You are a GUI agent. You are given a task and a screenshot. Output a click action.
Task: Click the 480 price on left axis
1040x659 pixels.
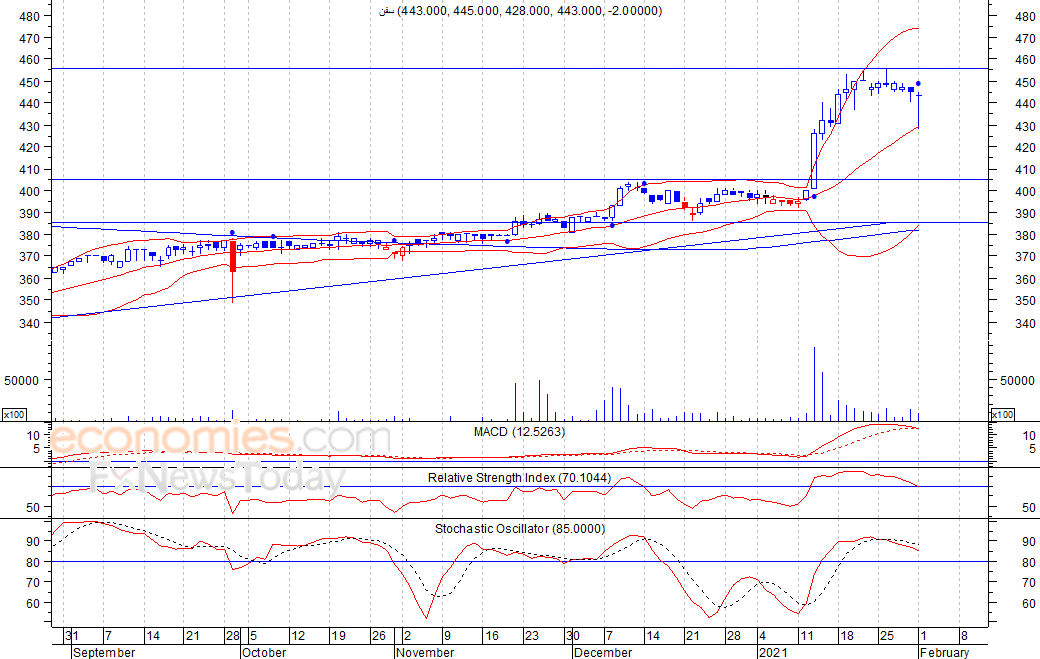pyautogui.click(x=29, y=17)
